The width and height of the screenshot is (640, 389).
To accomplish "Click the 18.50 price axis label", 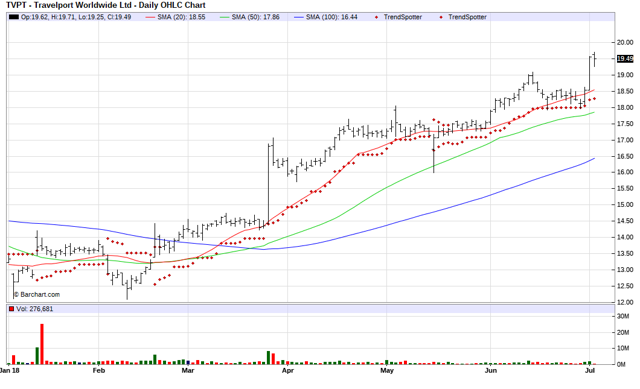I will [625, 91].
